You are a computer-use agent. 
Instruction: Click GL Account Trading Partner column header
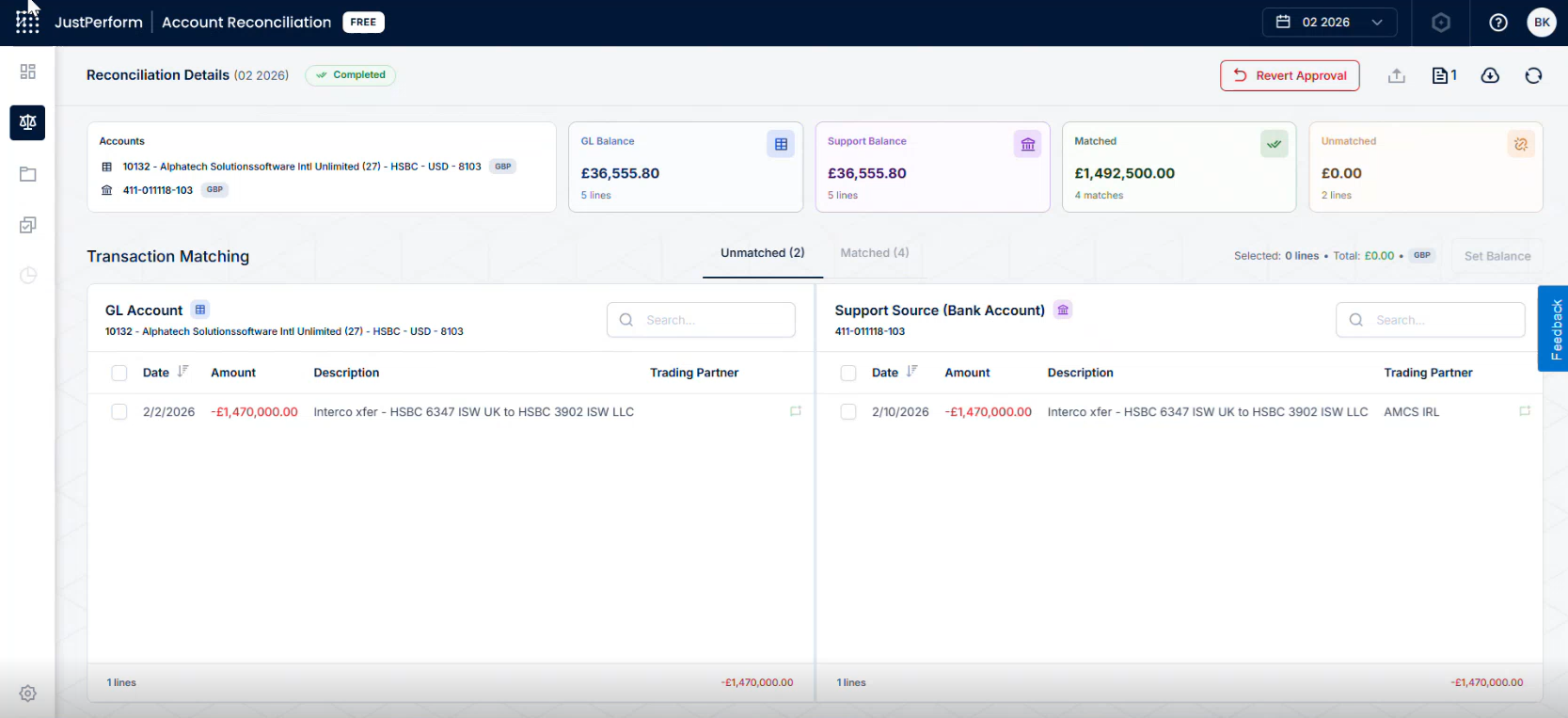click(694, 373)
